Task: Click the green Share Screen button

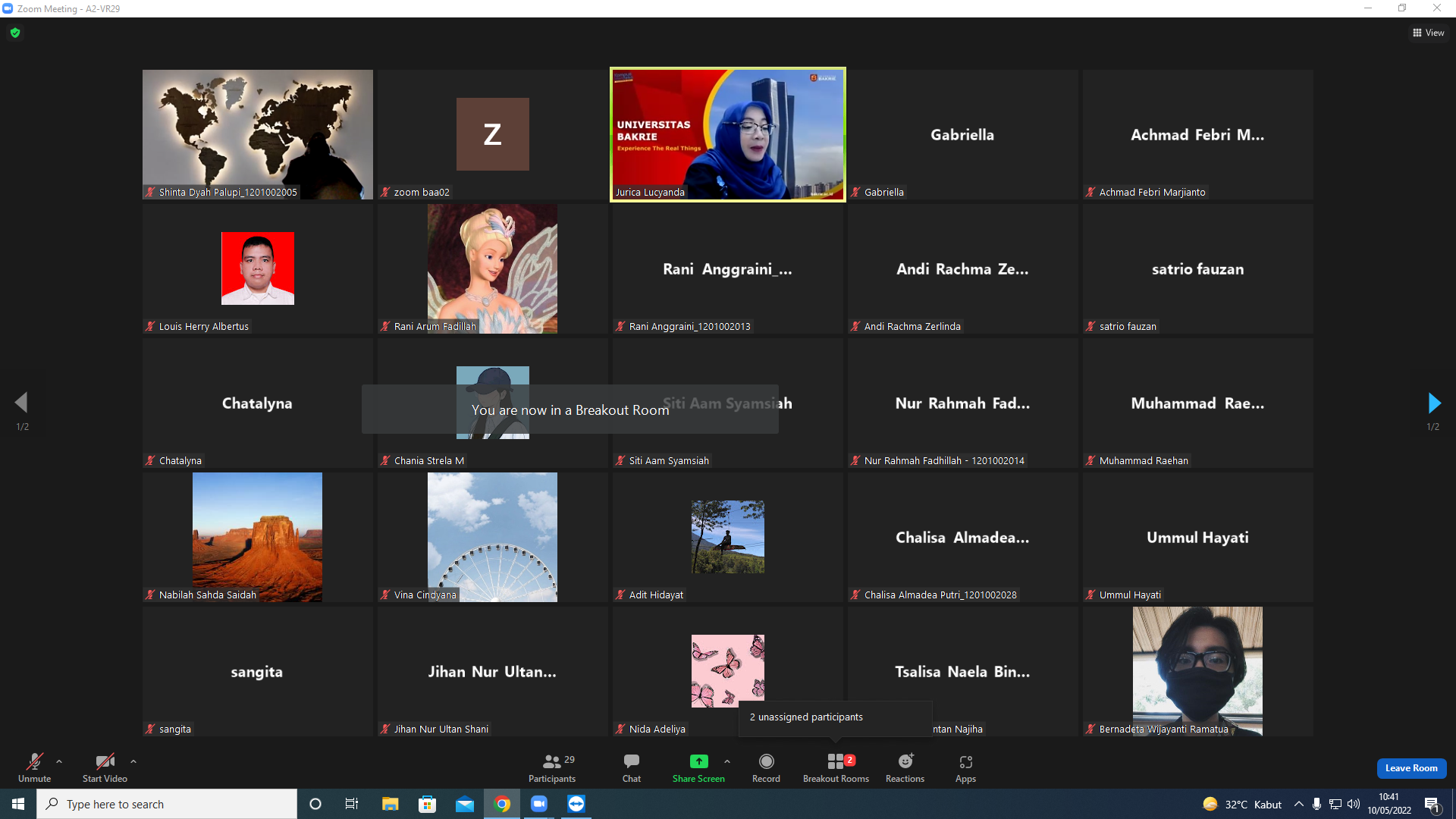Action: tap(698, 767)
